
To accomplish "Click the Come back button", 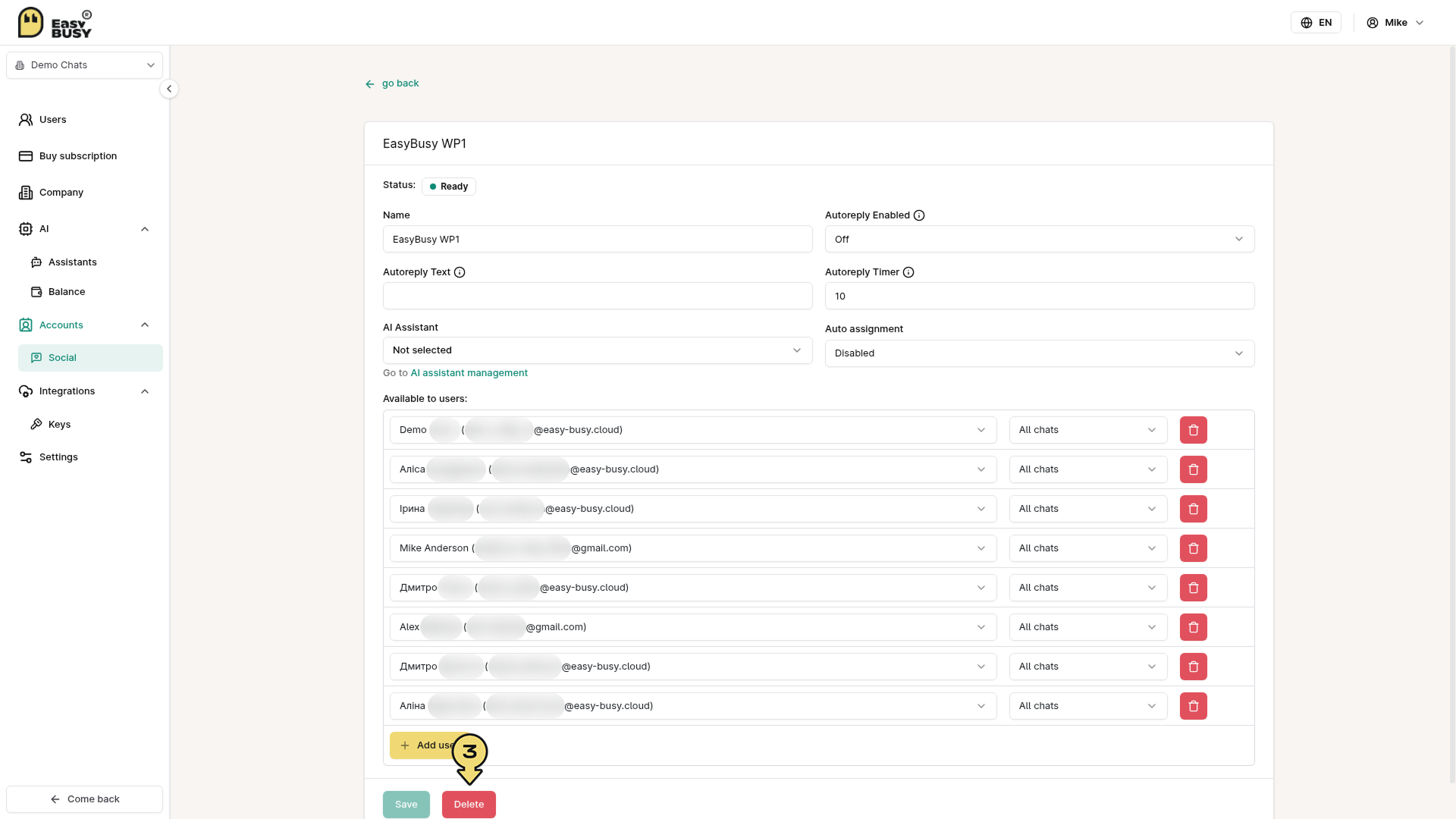I will pos(84,799).
